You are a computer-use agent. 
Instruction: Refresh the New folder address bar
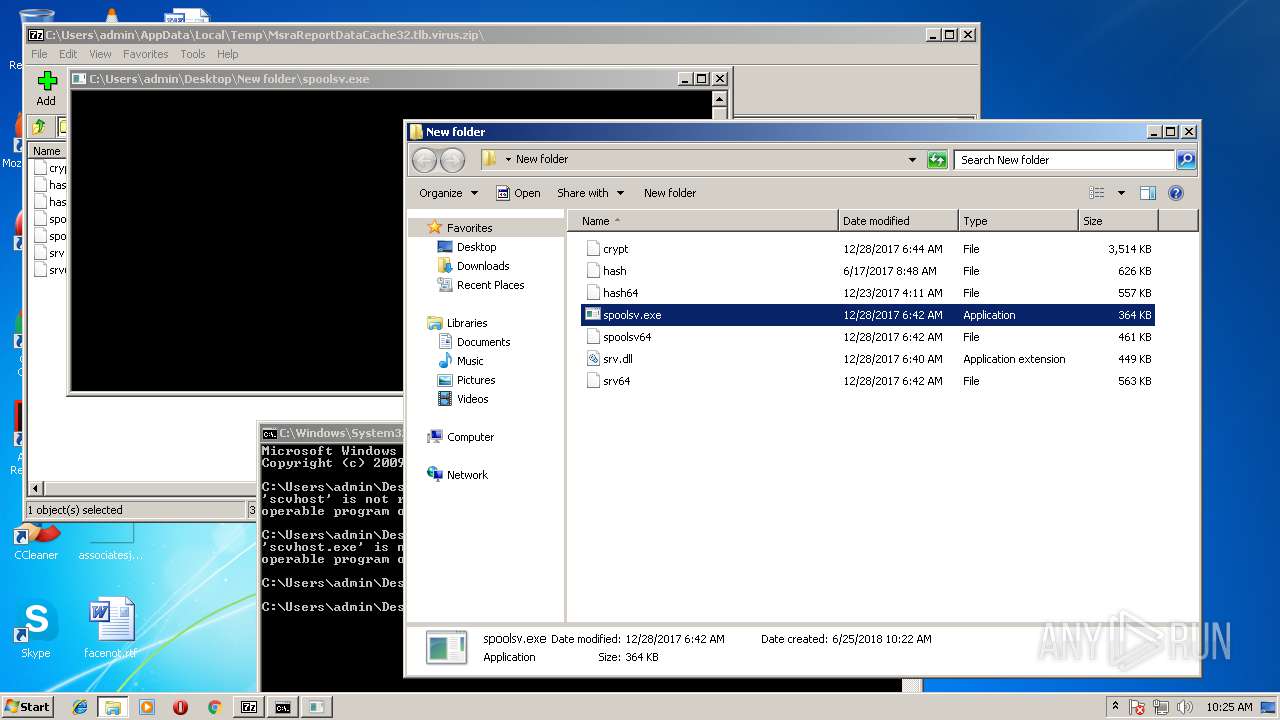(937, 160)
